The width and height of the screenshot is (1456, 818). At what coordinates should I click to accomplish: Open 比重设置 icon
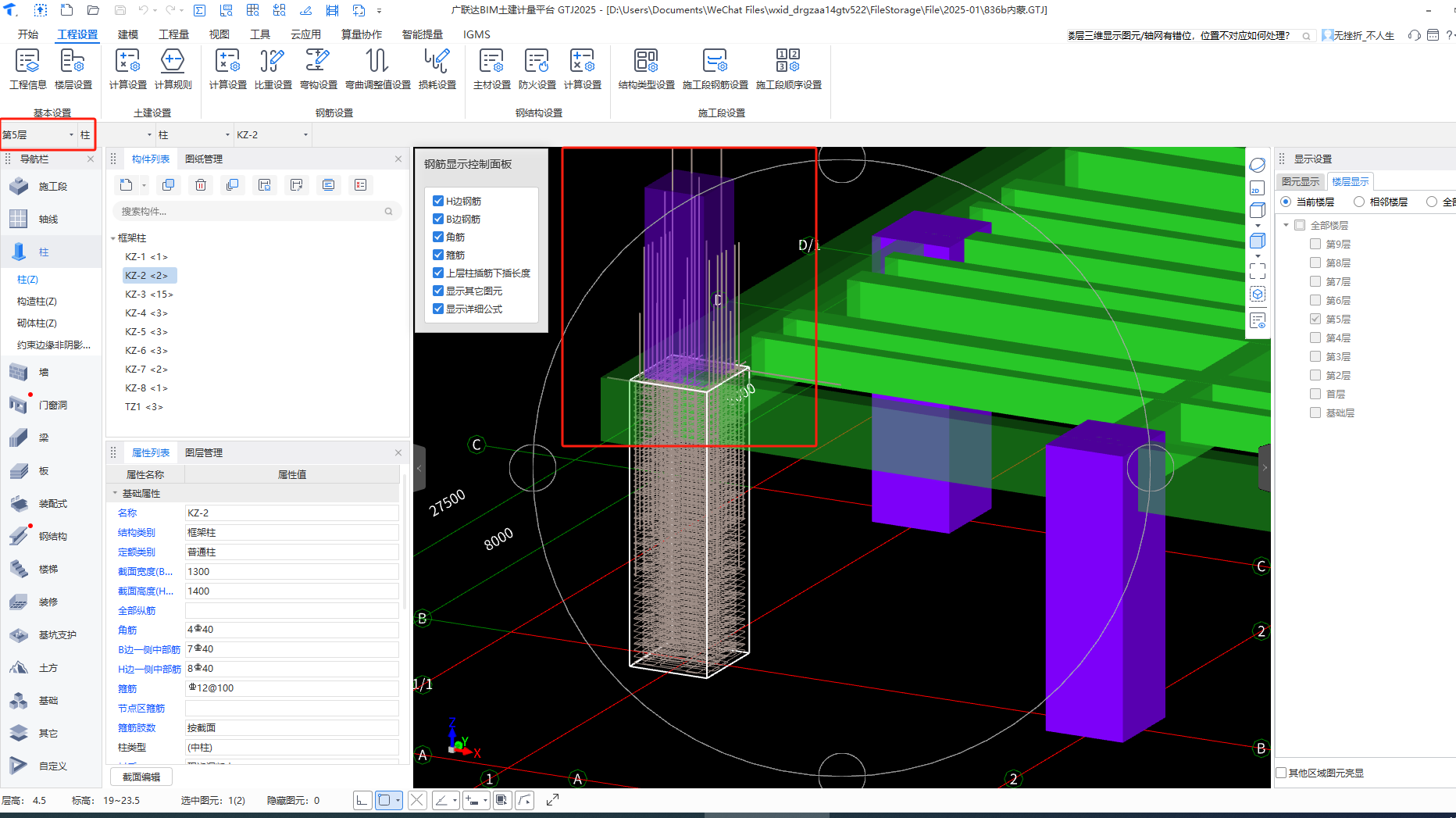[273, 69]
